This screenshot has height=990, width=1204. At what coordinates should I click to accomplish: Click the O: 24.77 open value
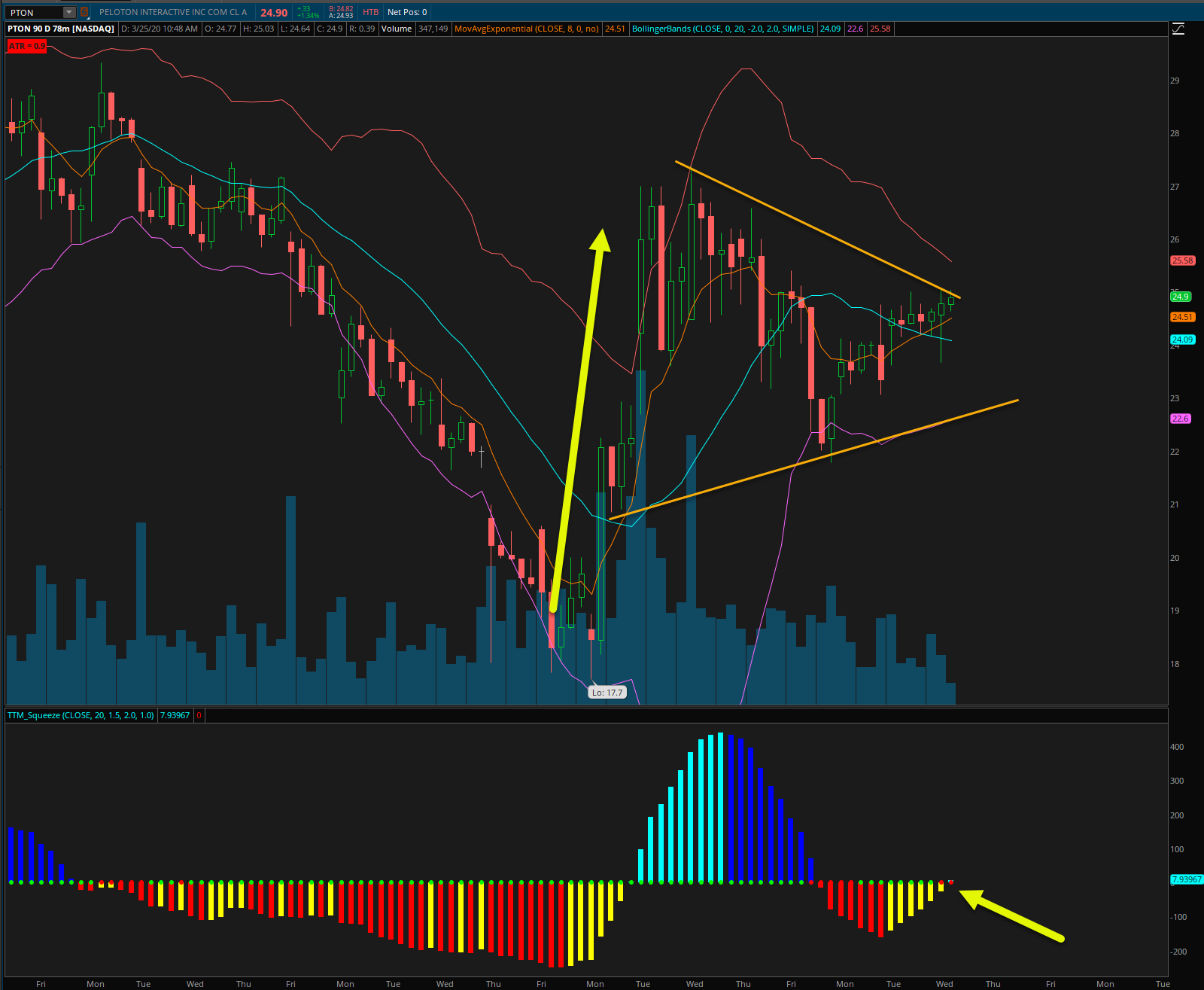pyautogui.click(x=220, y=29)
